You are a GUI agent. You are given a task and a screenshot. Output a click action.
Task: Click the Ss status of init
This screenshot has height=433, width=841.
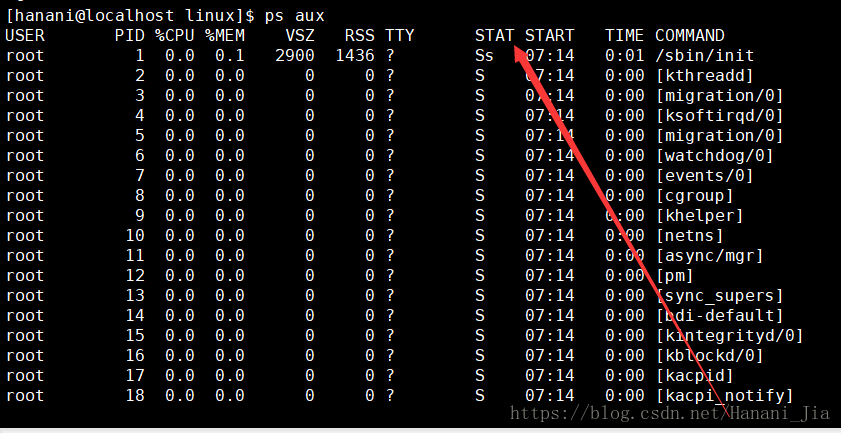pyautogui.click(x=484, y=56)
